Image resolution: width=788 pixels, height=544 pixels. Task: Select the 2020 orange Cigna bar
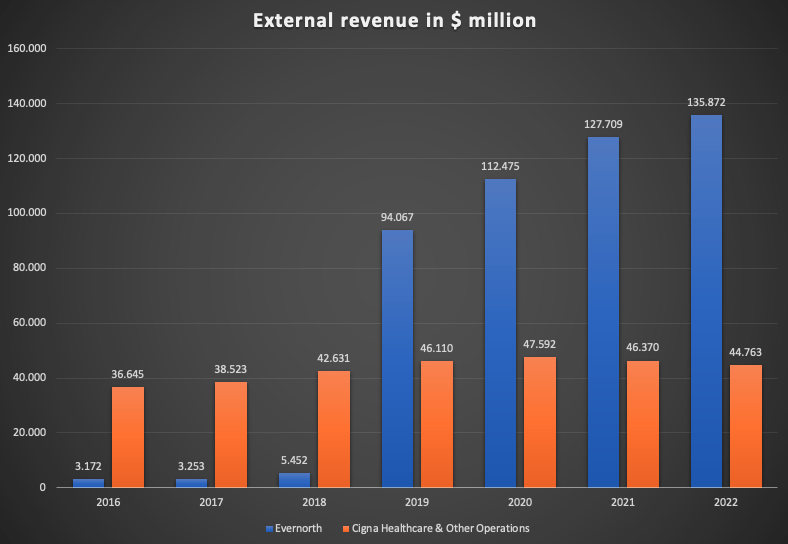click(540, 422)
